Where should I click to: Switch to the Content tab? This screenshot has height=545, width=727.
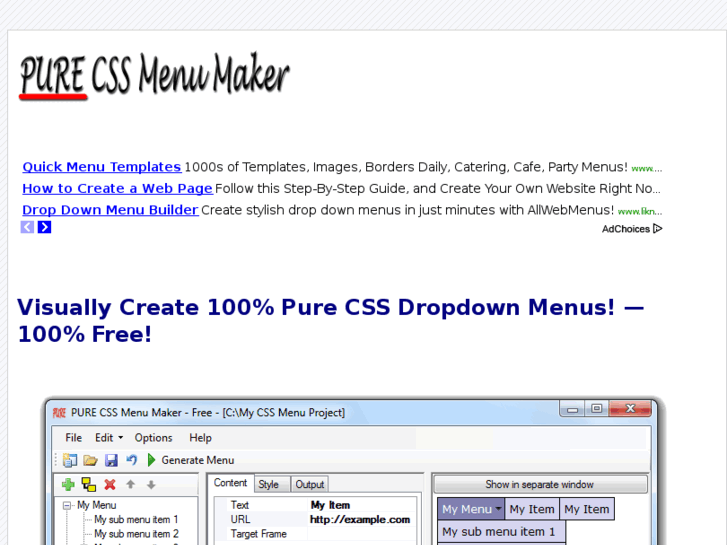(x=230, y=483)
